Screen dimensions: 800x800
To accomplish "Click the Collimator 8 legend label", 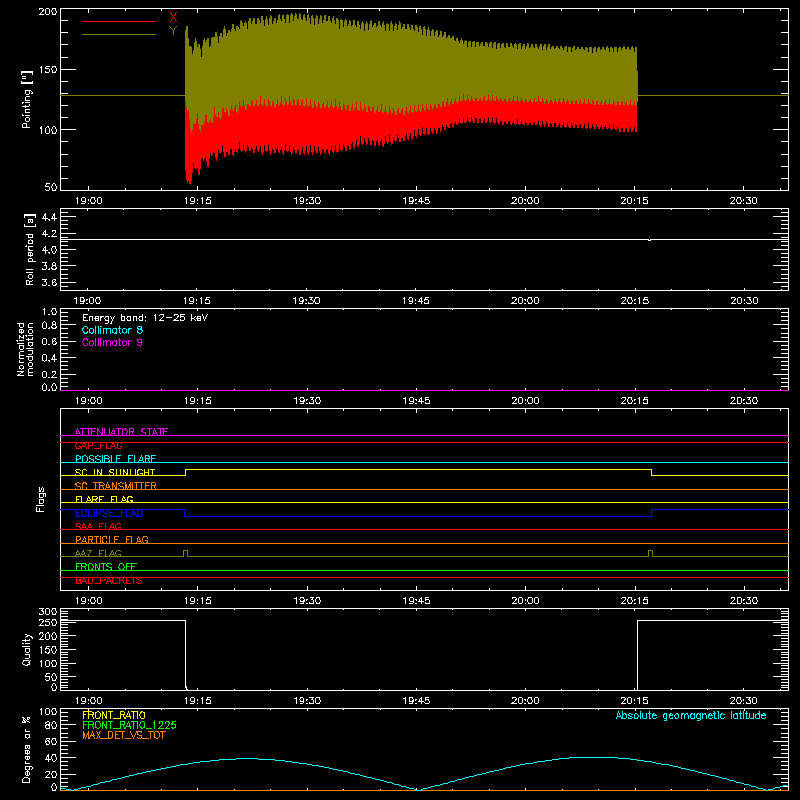I will [112, 330].
